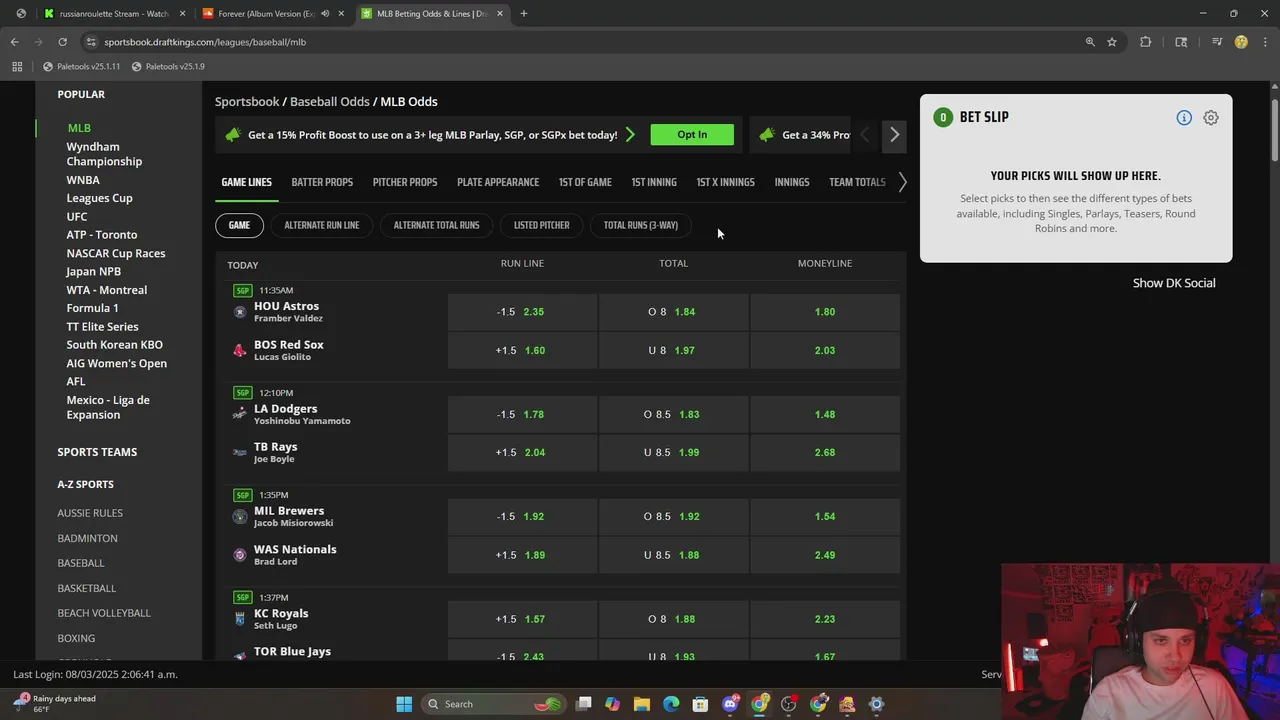The height and width of the screenshot is (720, 1280).
Task: Bet HOU Astros moneyline 1.80
Action: [x=825, y=312]
